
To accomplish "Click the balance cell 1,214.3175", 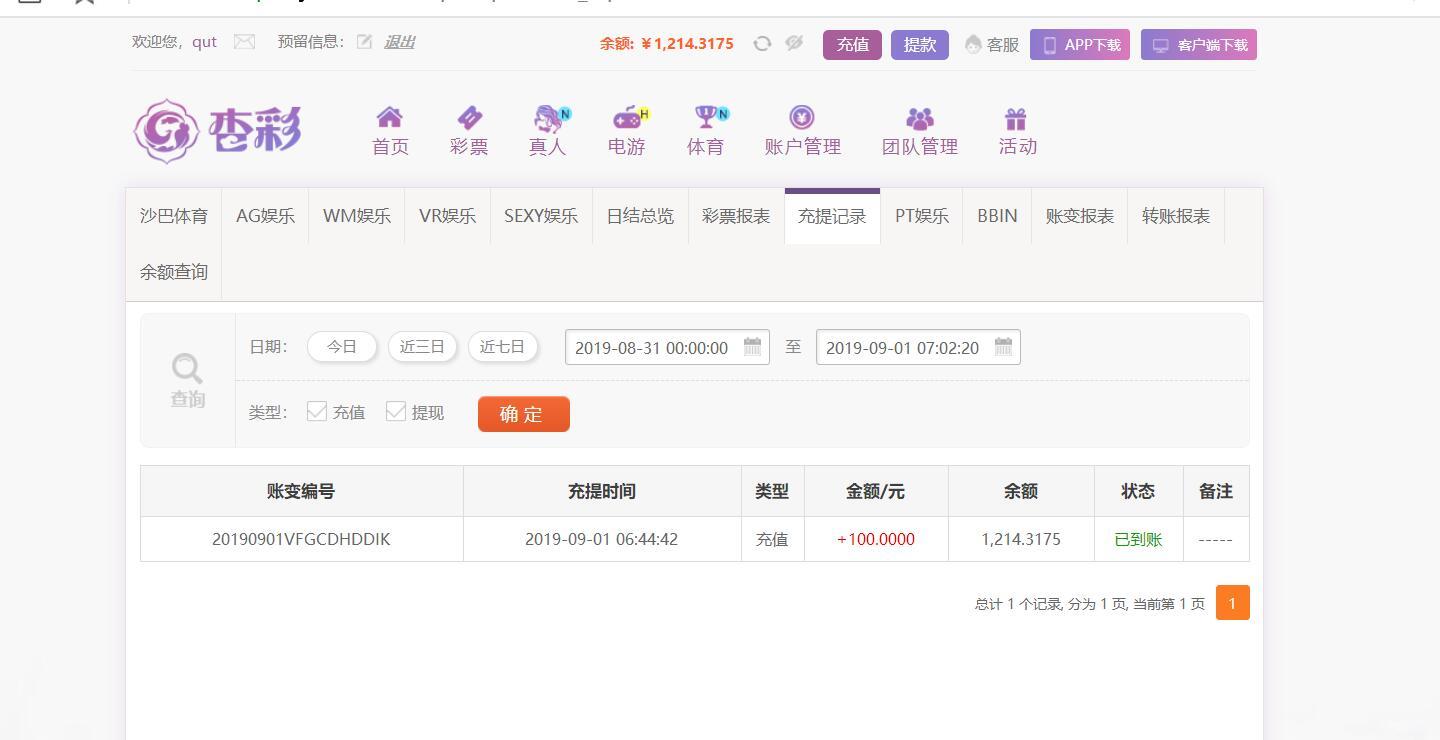I will (1021, 539).
